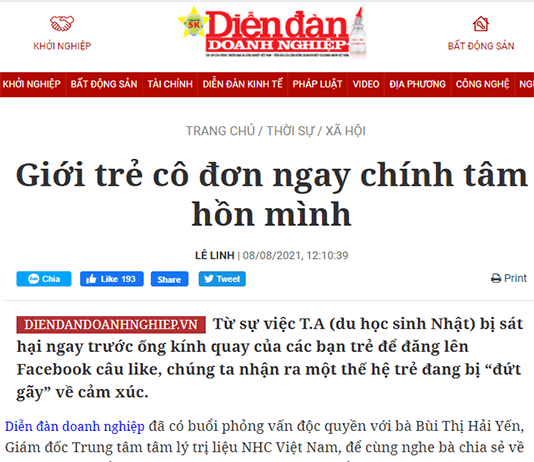Viewport: 534px width, 462px height.
Task: Click the BẤT ĐỘNG SẢN label under house
Action: point(481,46)
